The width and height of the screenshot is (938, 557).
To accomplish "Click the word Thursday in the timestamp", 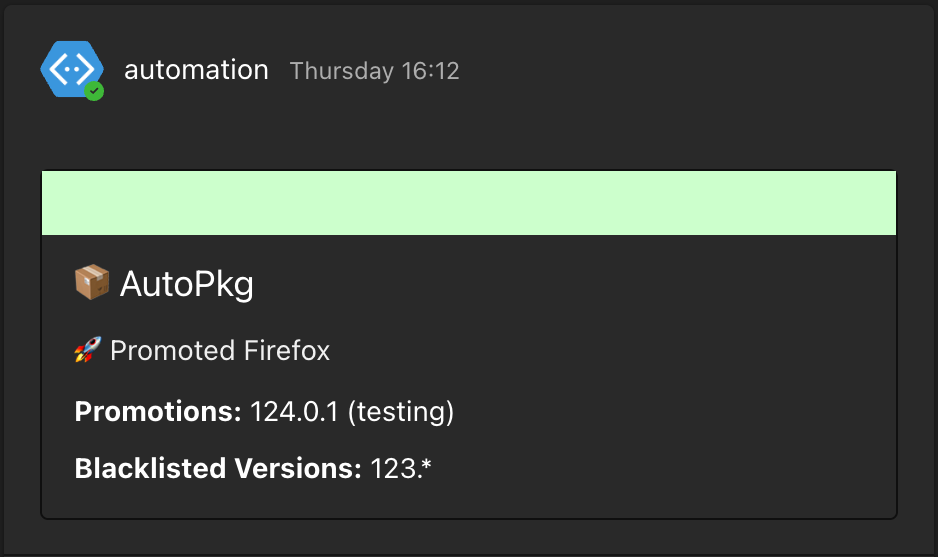I will (x=341, y=71).
